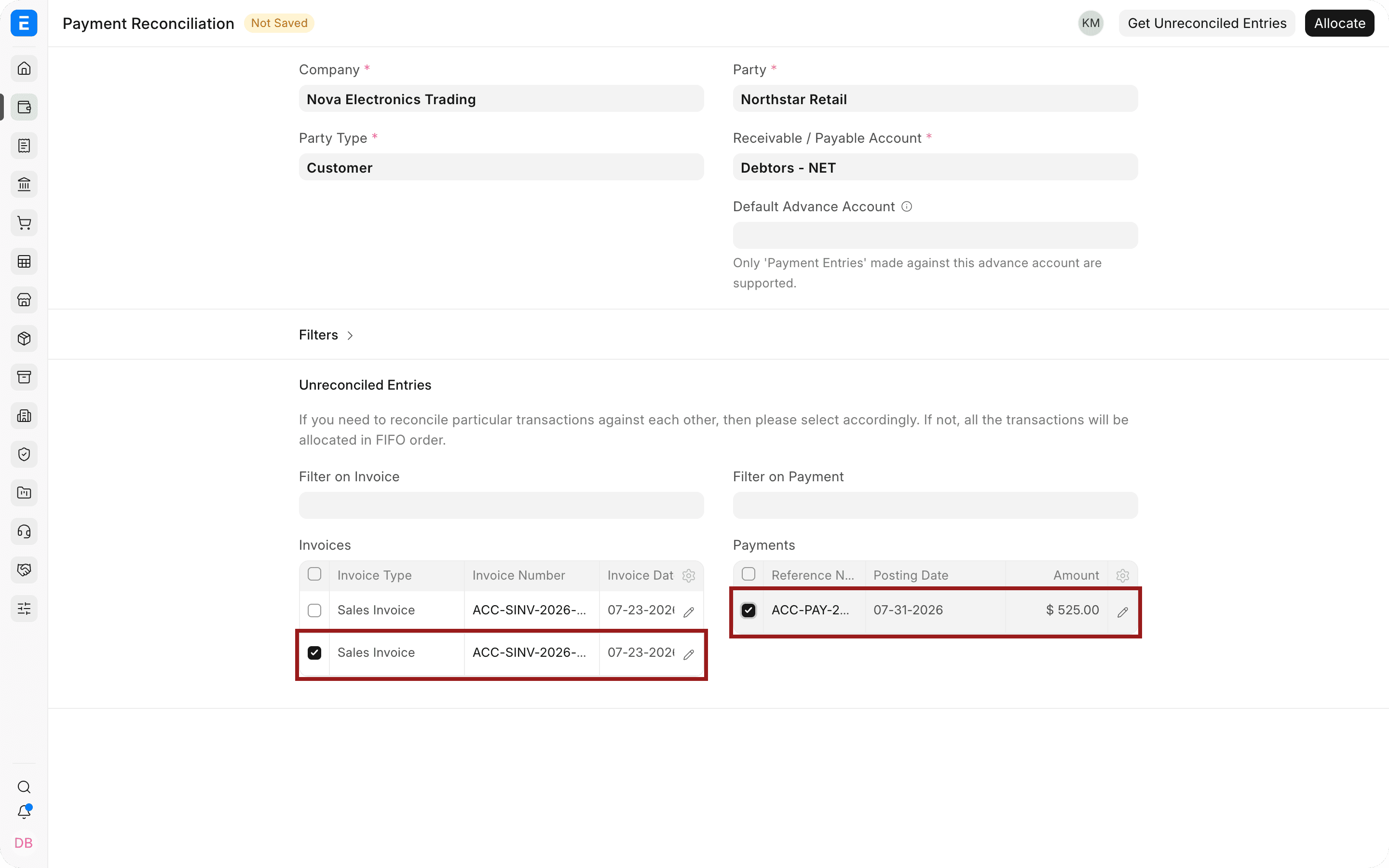The image size is (1389, 868).
Task: Click the Invoice Number column header
Action: (531, 575)
